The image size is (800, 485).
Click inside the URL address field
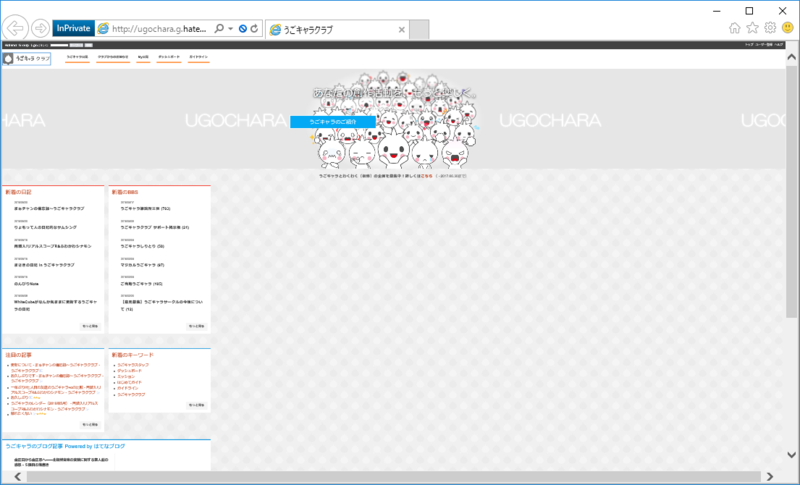click(159, 29)
